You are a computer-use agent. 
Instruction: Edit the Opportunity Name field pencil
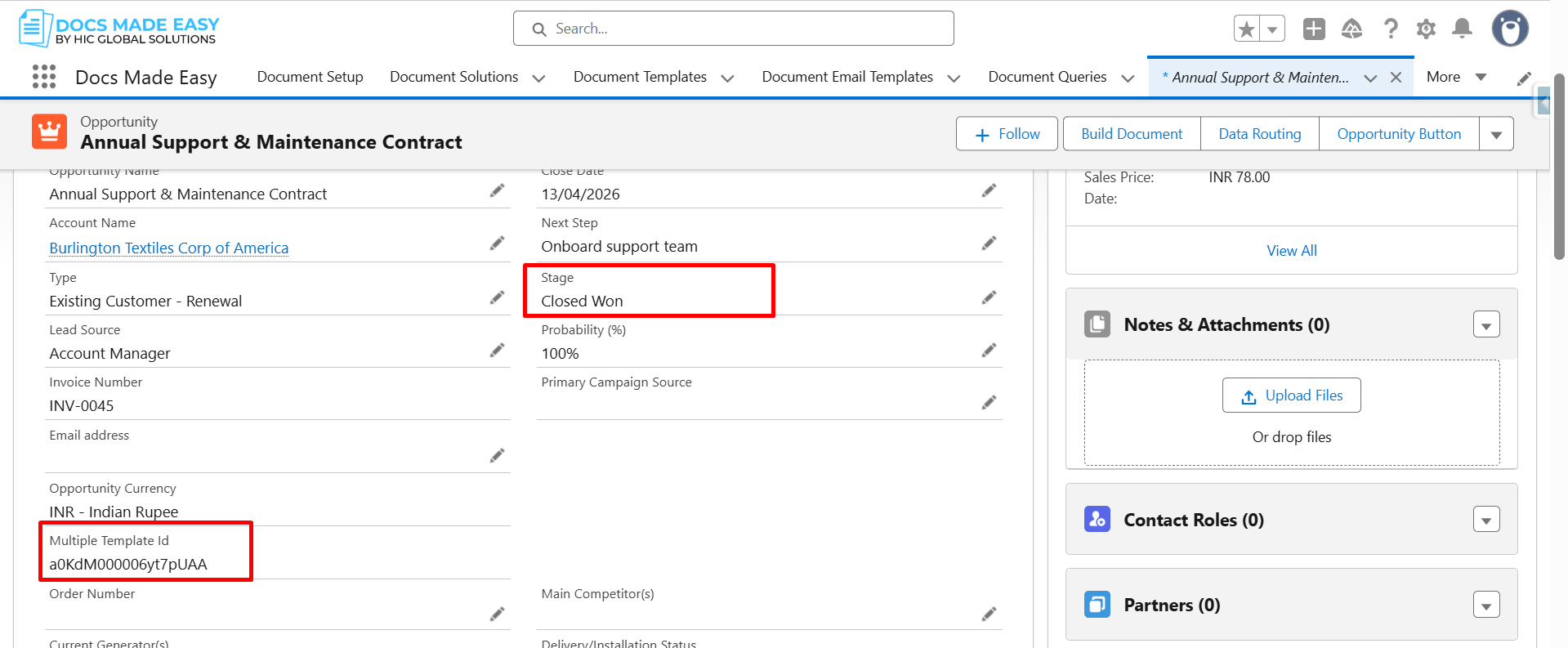(x=497, y=190)
